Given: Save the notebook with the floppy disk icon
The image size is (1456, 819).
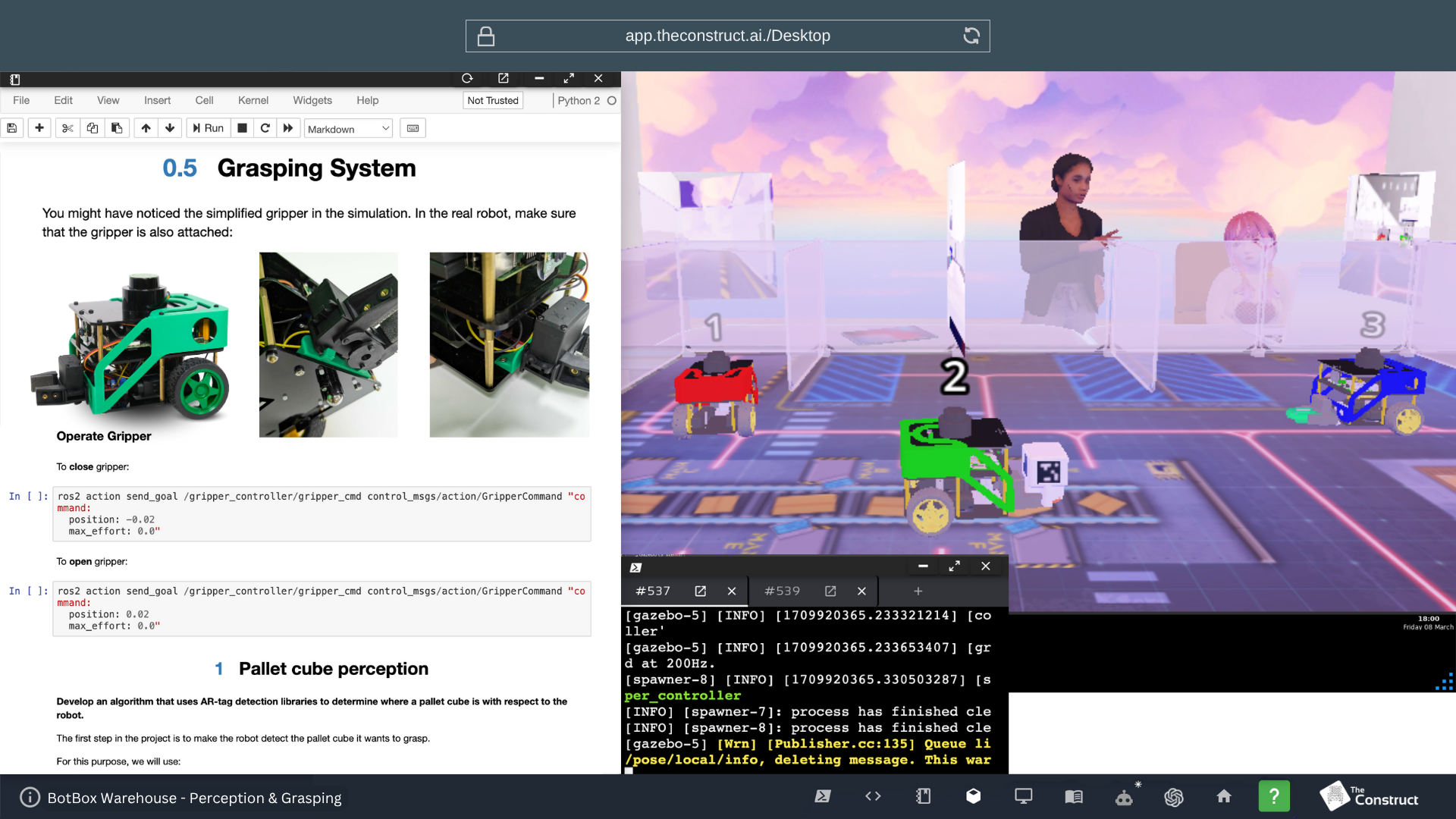Looking at the screenshot, I should 12,128.
